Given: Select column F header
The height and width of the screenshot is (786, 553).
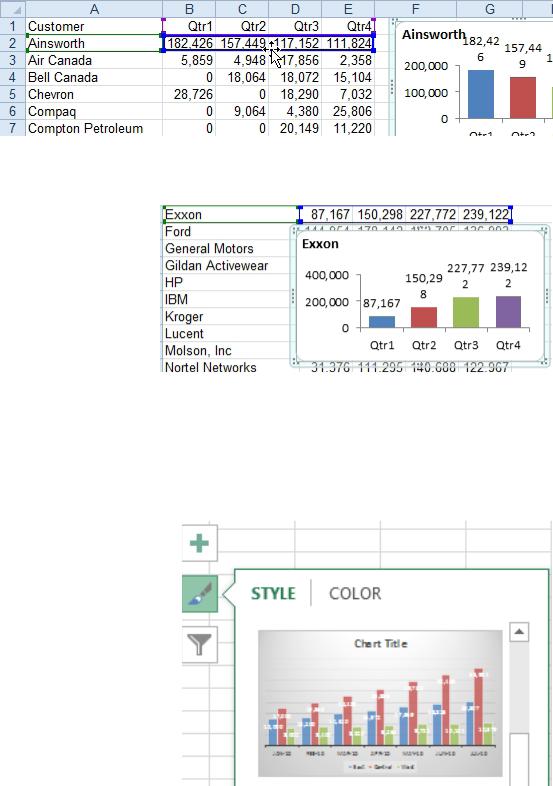Looking at the screenshot, I should pyautogui.click(x=416, y=9).
